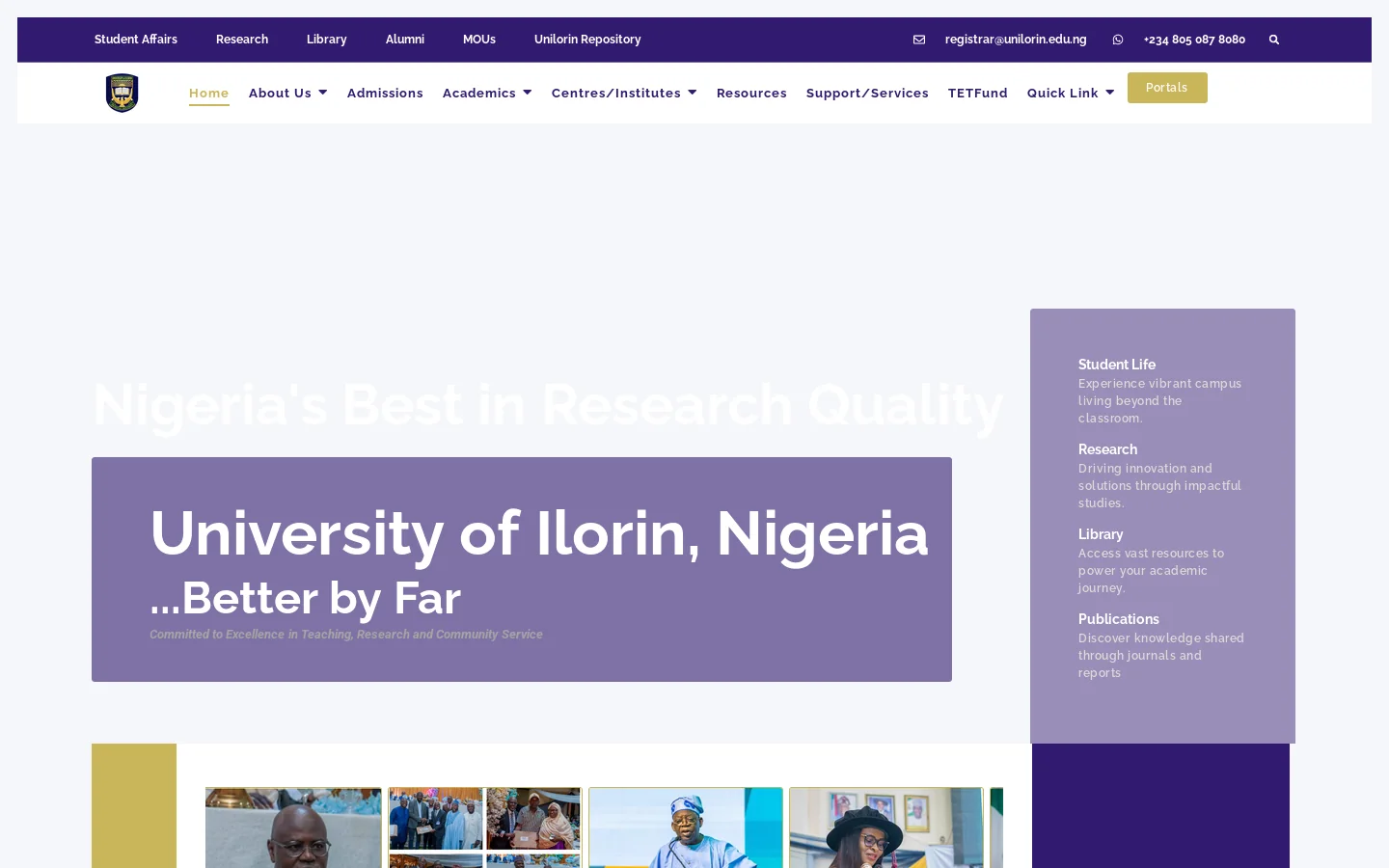Open the Student Affairs link
1389x868 pixels.
pyautogui.click(x=136, y=40)
